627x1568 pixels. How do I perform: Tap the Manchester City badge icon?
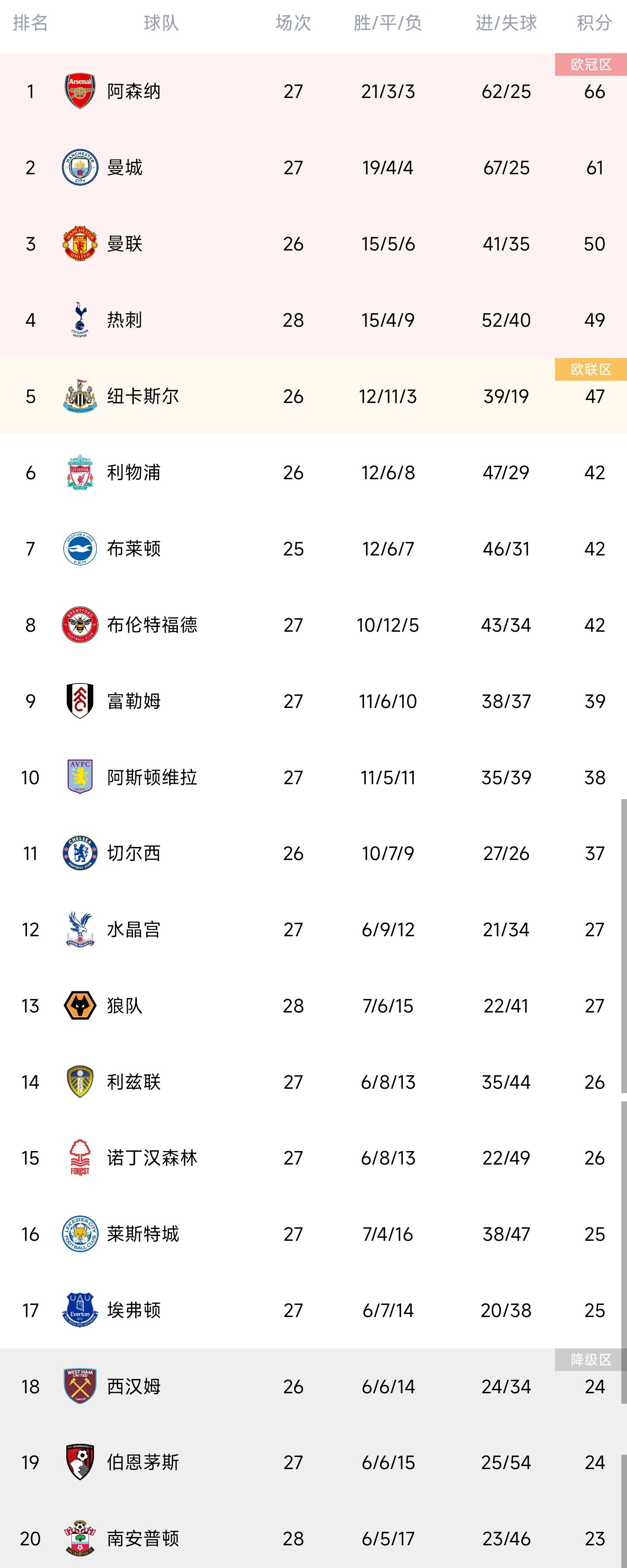tap(80, 167)
